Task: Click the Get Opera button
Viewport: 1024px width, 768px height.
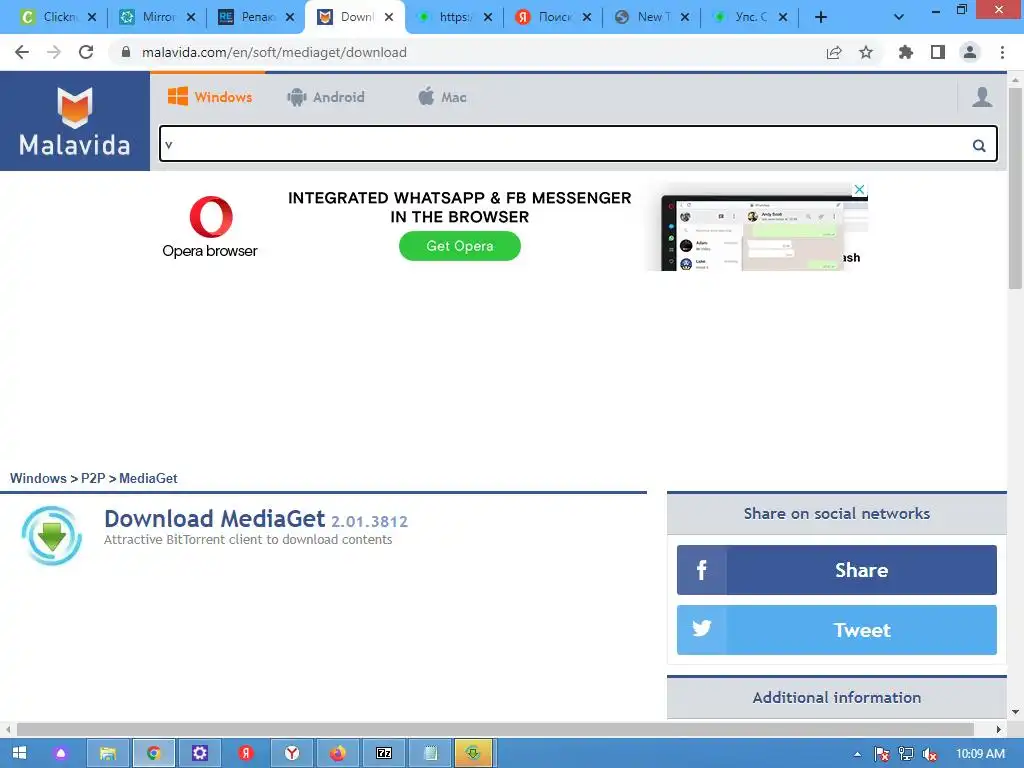Action: pos(460,246)
